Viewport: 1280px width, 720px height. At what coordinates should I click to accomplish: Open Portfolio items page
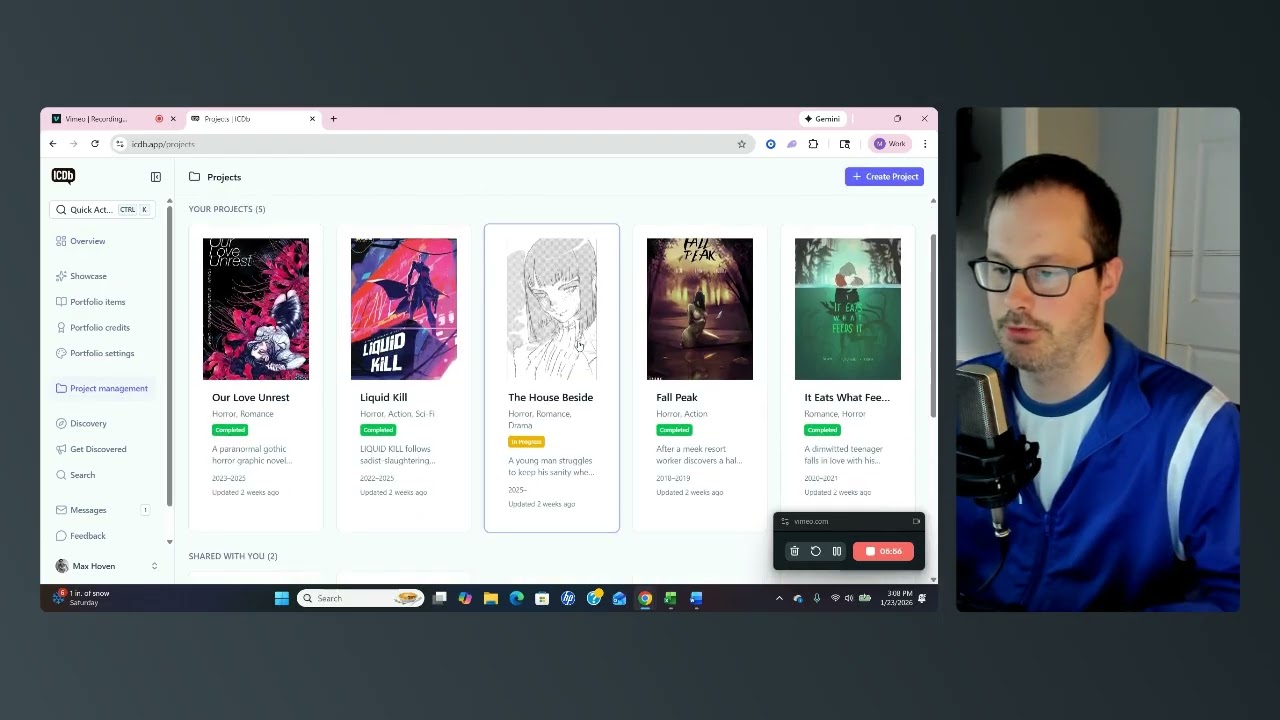pyautogui.click(x=97, y=302)
